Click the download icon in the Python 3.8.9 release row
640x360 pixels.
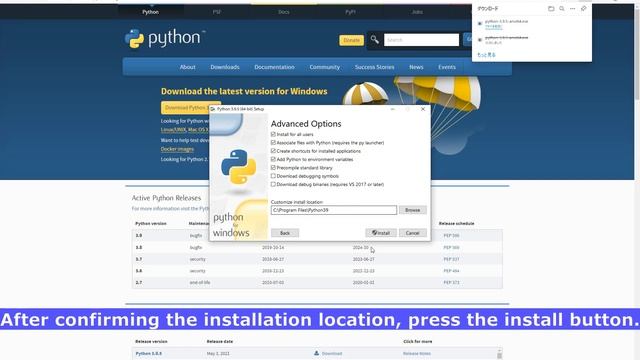pos(316,353)
